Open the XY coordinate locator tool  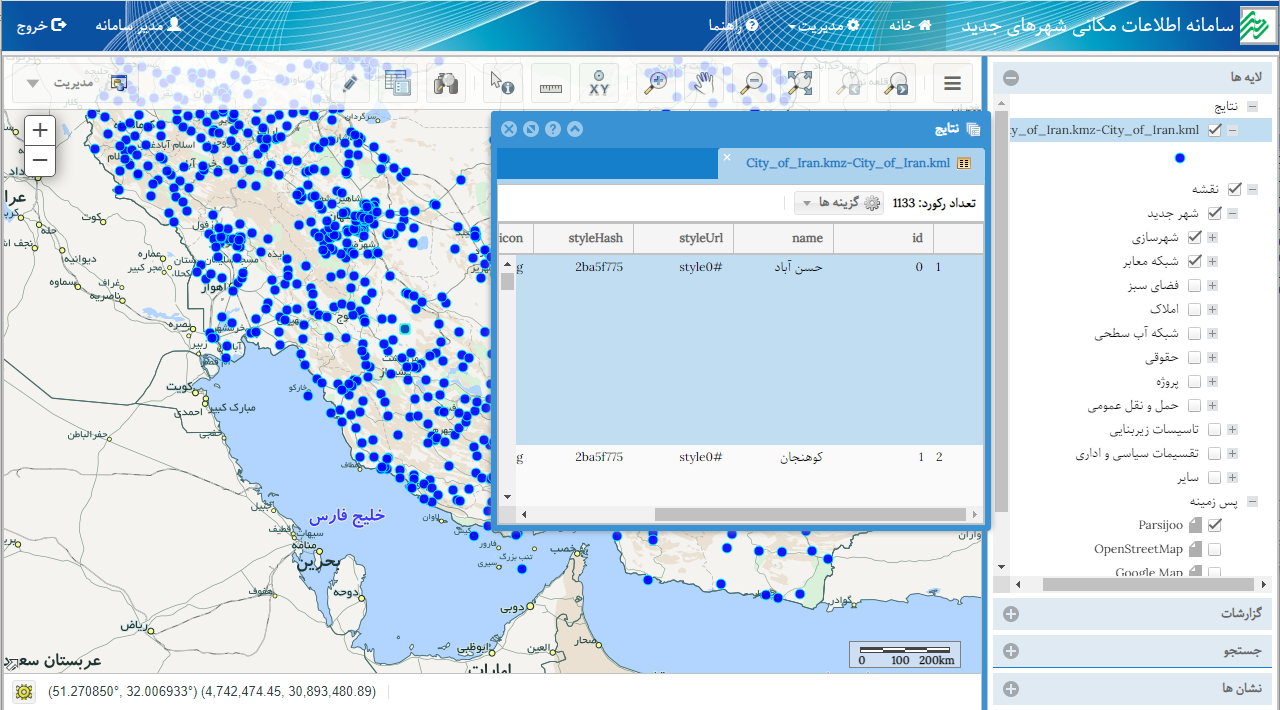598,84
